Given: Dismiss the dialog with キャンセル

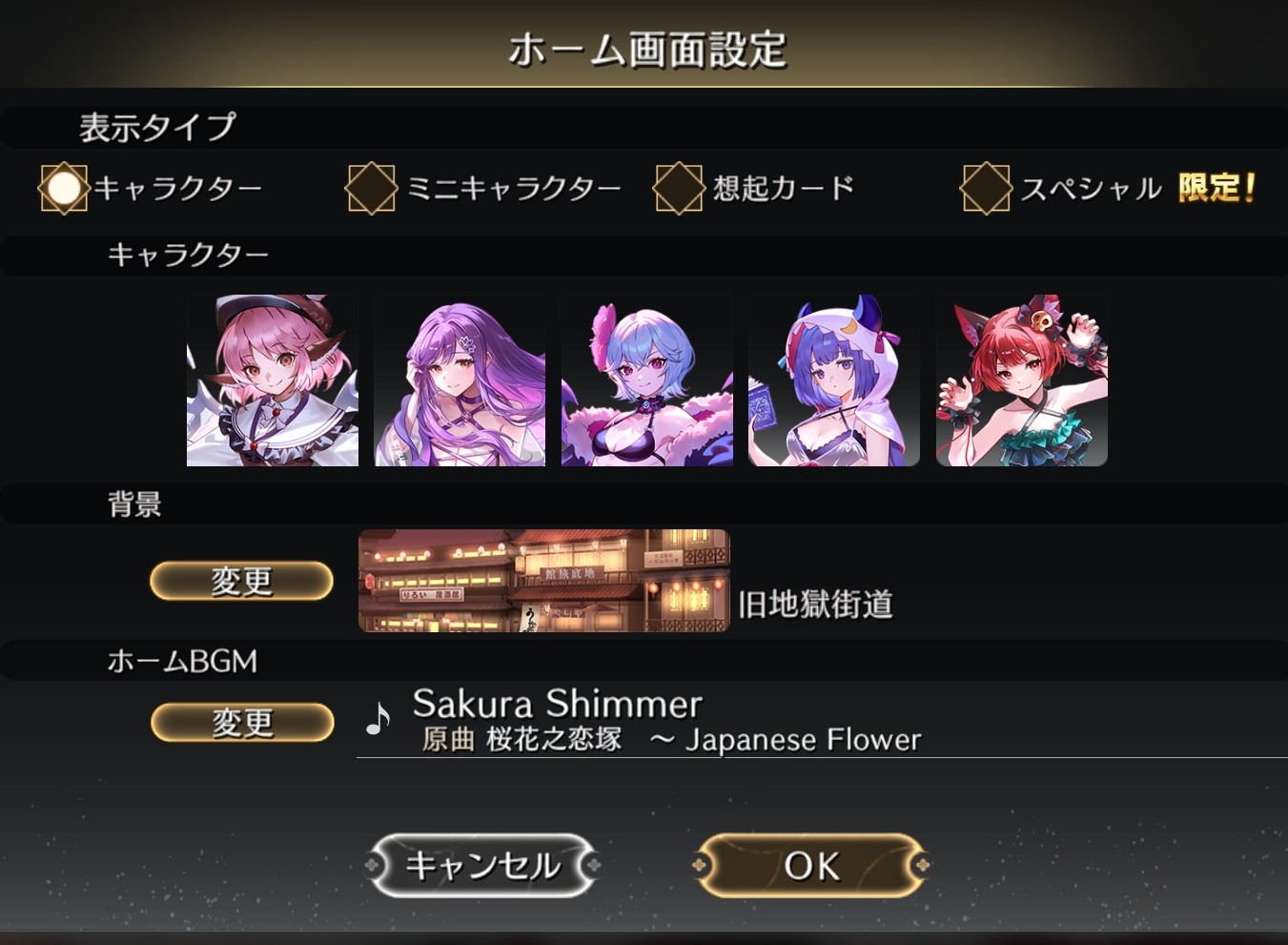Looking at the screenshot, I should [483, 865].
